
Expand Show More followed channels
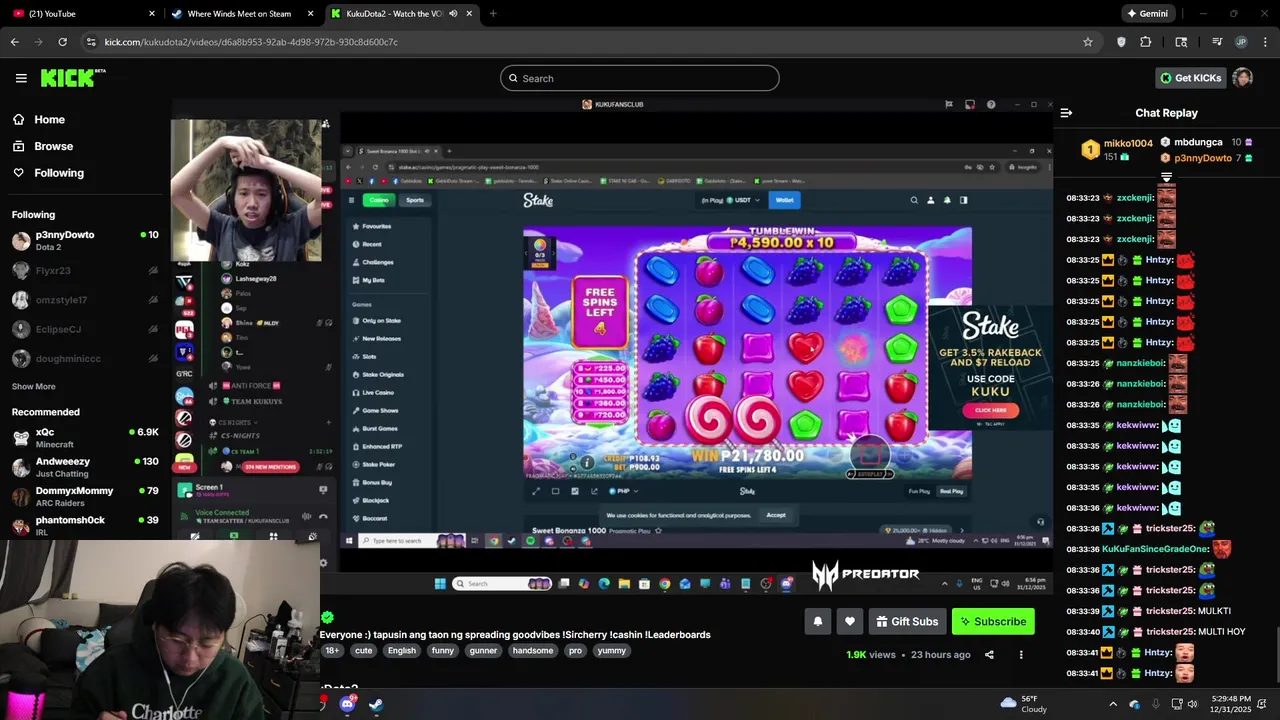click(x=33, y=386)
